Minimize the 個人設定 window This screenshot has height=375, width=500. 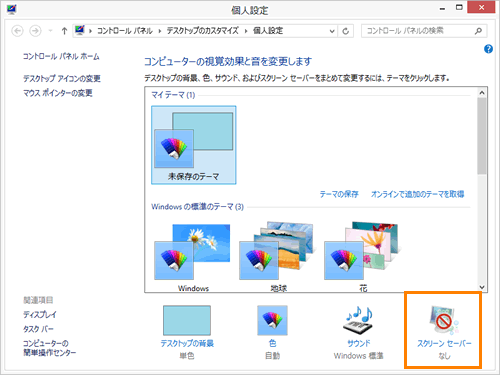tap(442, 8)
